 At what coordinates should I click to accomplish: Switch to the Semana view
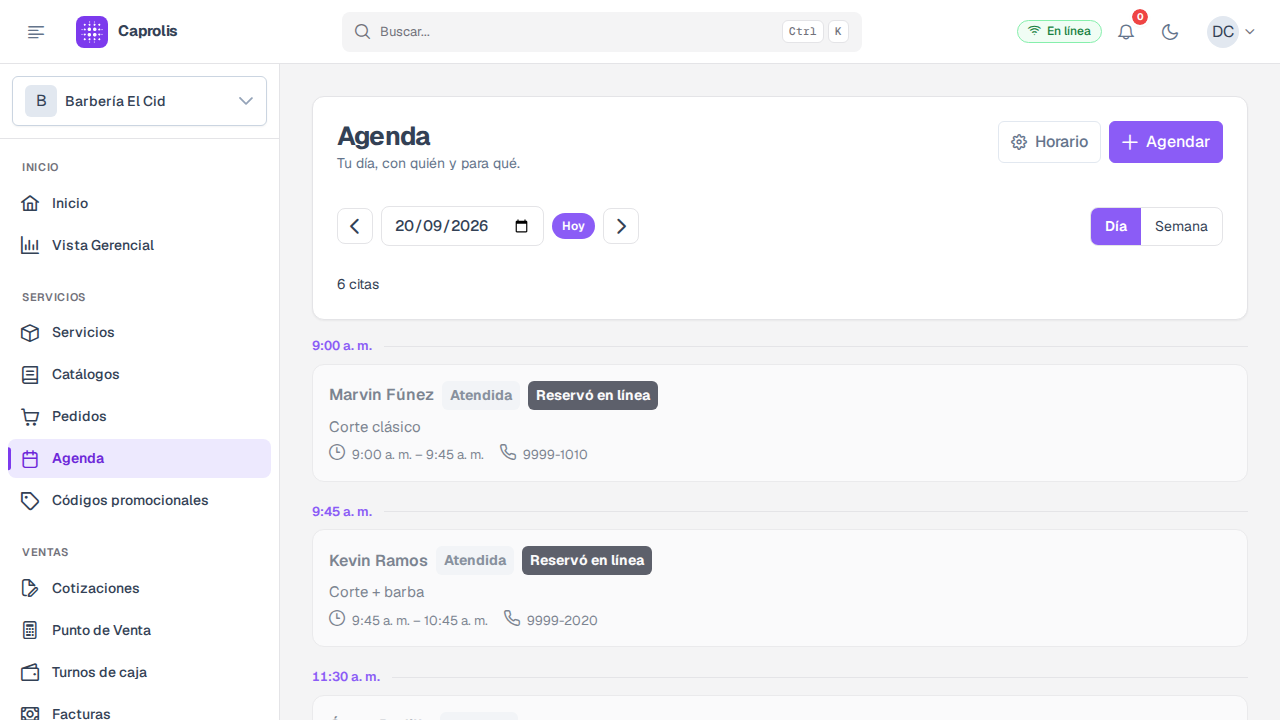point(1181,226)
